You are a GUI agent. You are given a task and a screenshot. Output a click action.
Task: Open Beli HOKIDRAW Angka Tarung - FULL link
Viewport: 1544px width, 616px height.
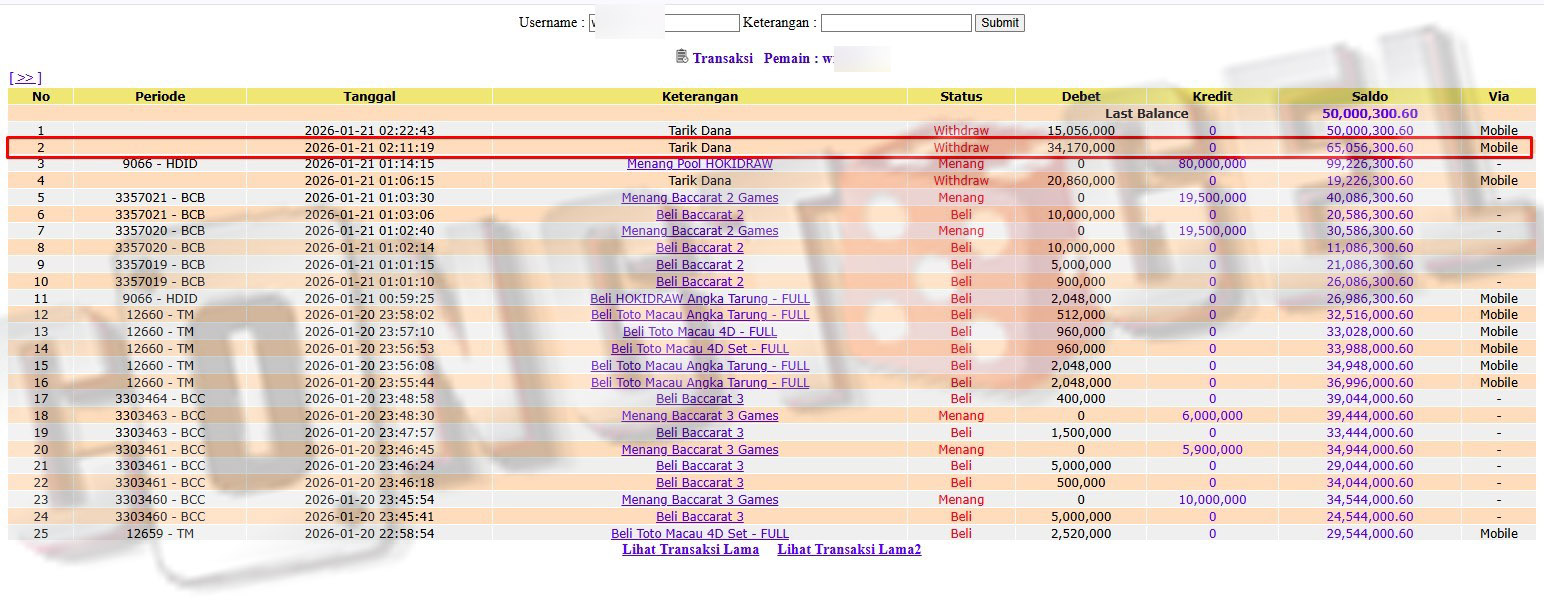699,298
